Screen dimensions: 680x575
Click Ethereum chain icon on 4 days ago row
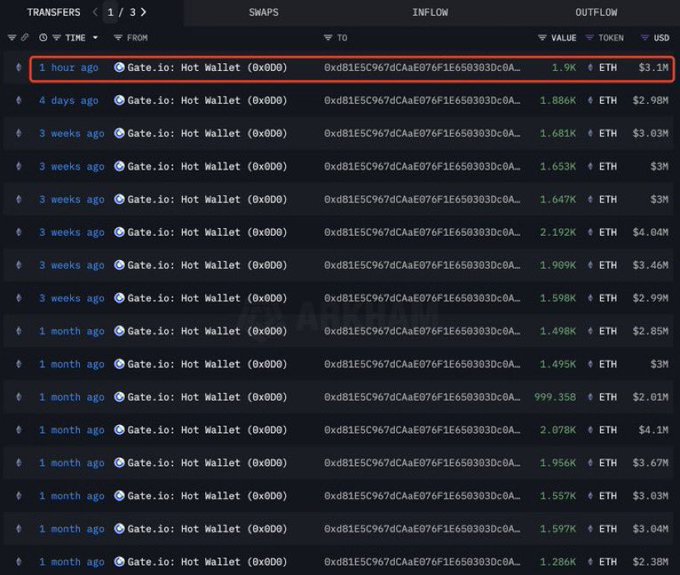click(19, 100)
